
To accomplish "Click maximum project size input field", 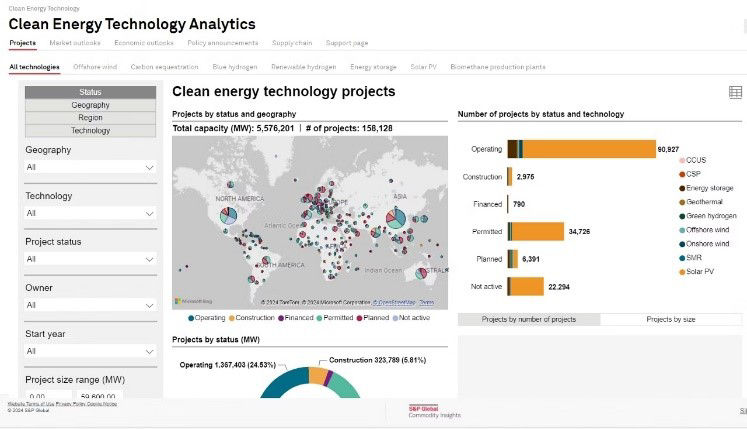I will (99, 396).
